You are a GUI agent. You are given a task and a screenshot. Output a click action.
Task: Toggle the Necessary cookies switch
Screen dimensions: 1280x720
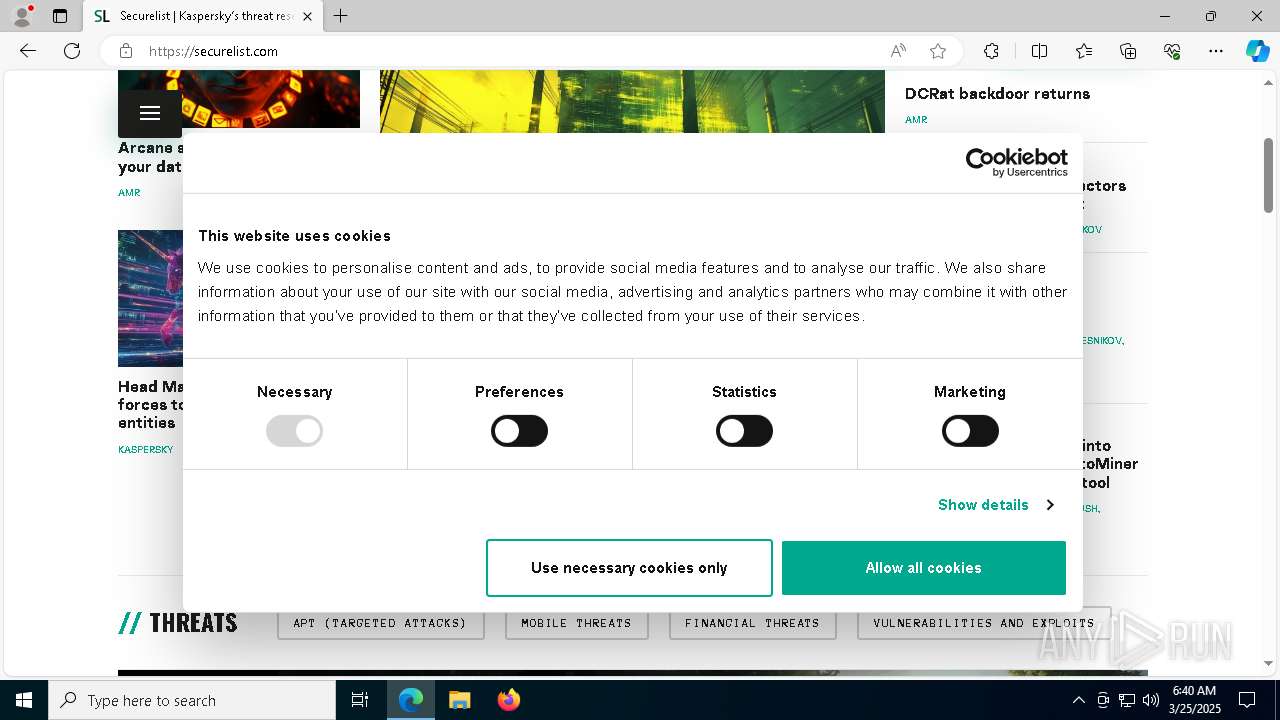click(294, 431)
